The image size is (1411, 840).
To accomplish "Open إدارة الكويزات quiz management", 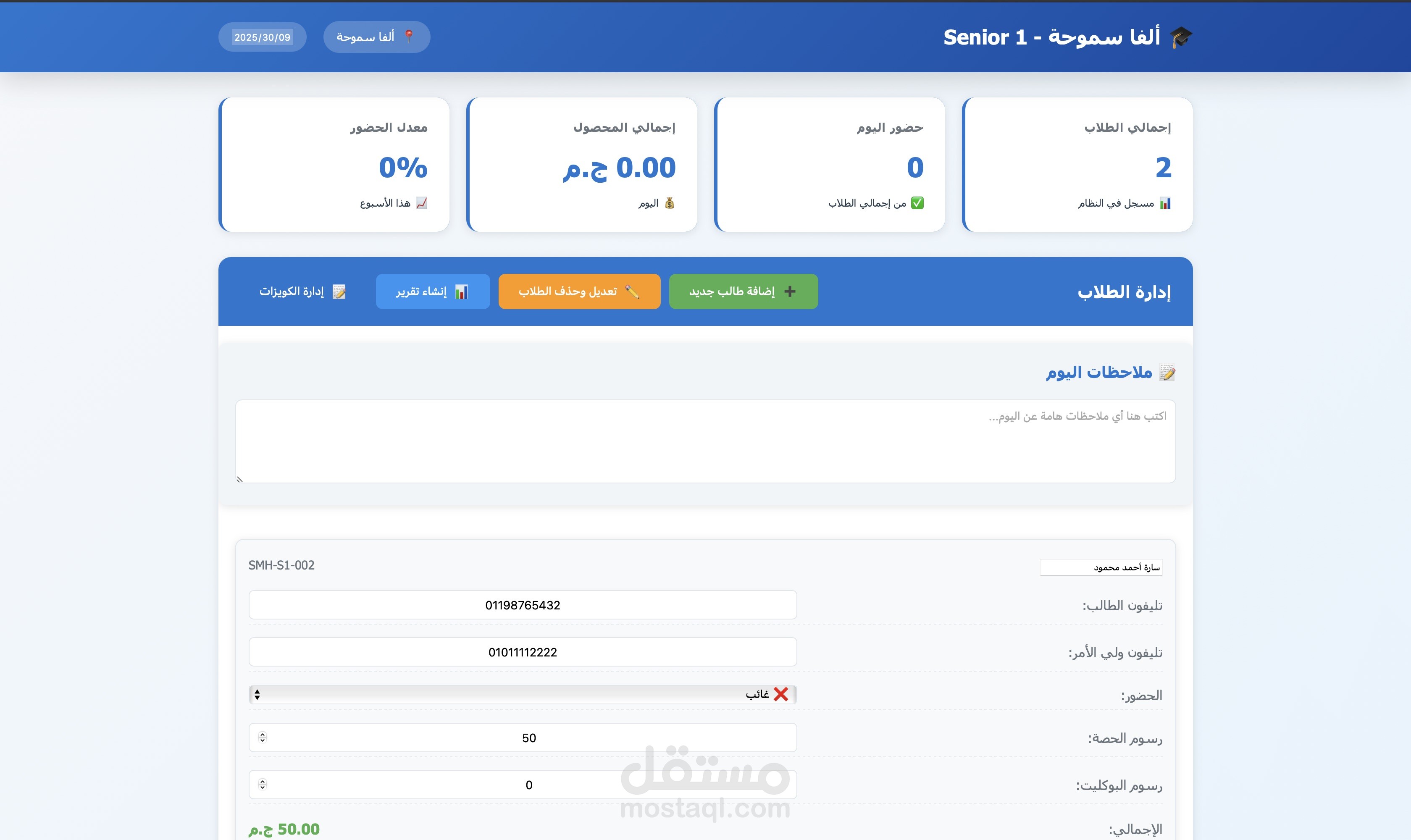I will tap(302, 291).
